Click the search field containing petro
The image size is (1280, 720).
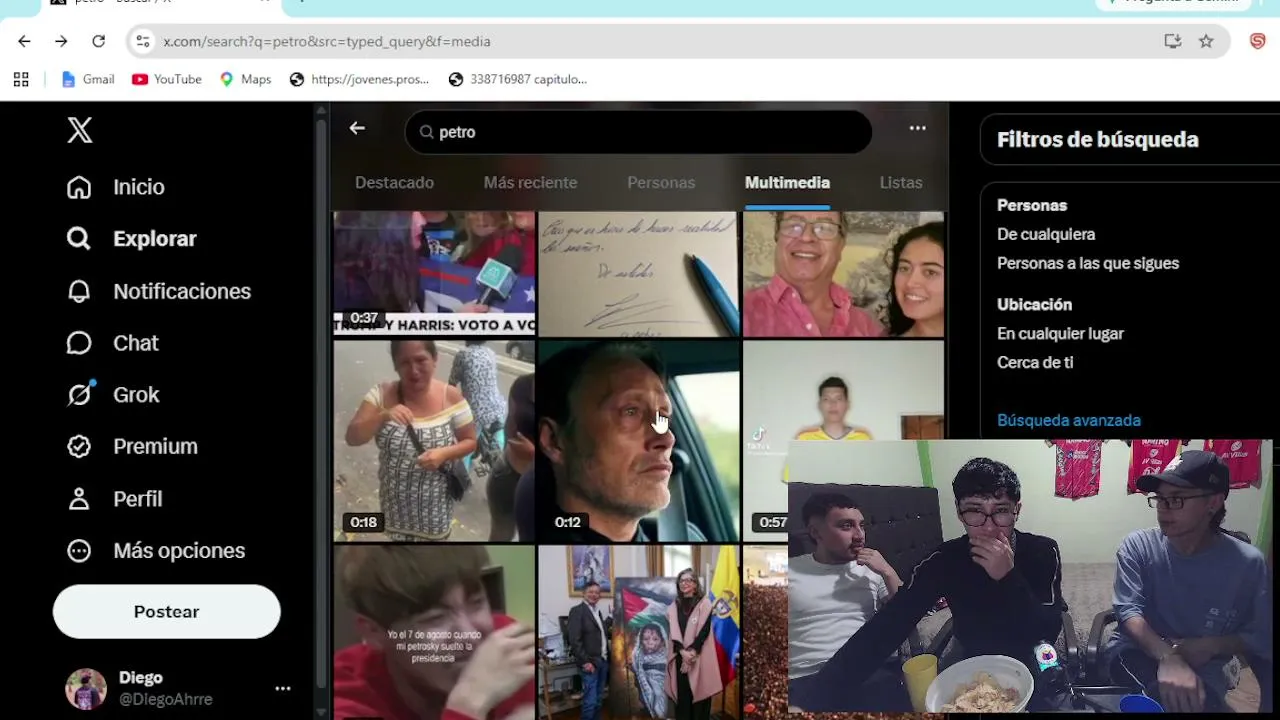click(638, 132)
